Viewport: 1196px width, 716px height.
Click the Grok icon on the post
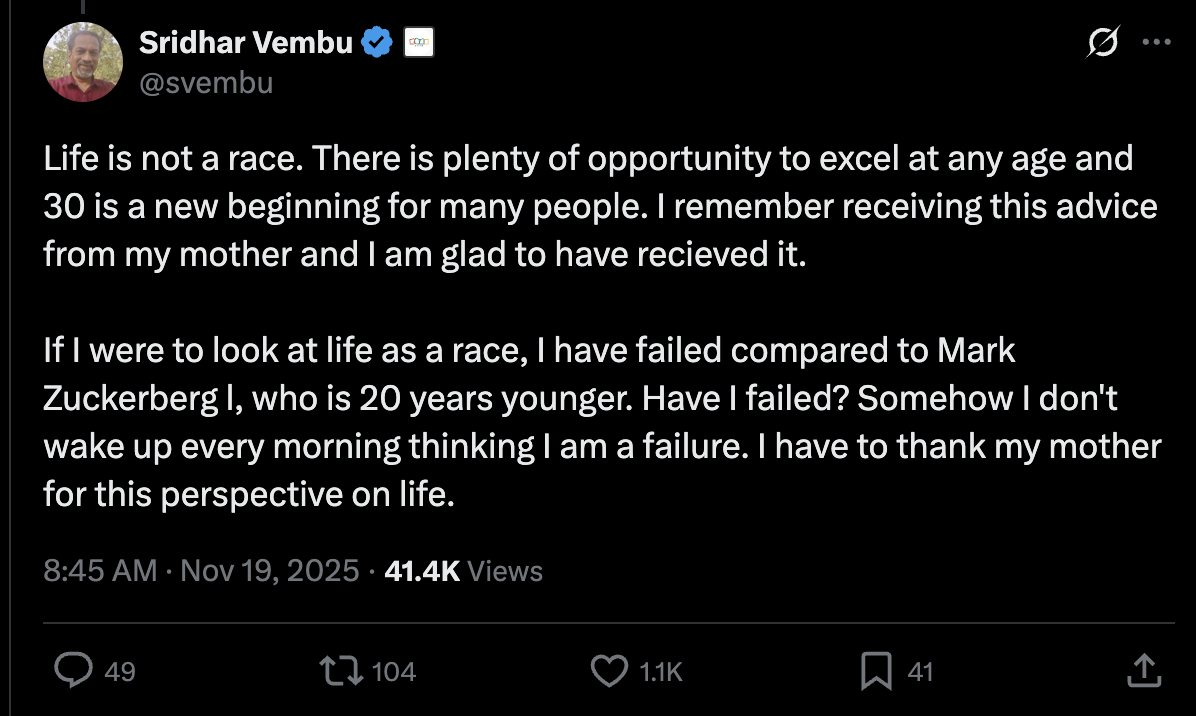pos(1104,43)
